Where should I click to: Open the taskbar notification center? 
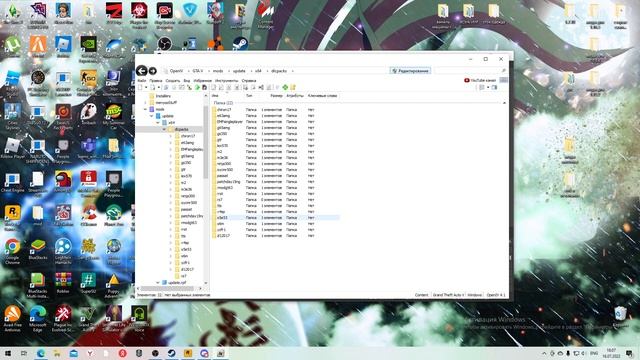pyautogui.click(x=629, y=353)
